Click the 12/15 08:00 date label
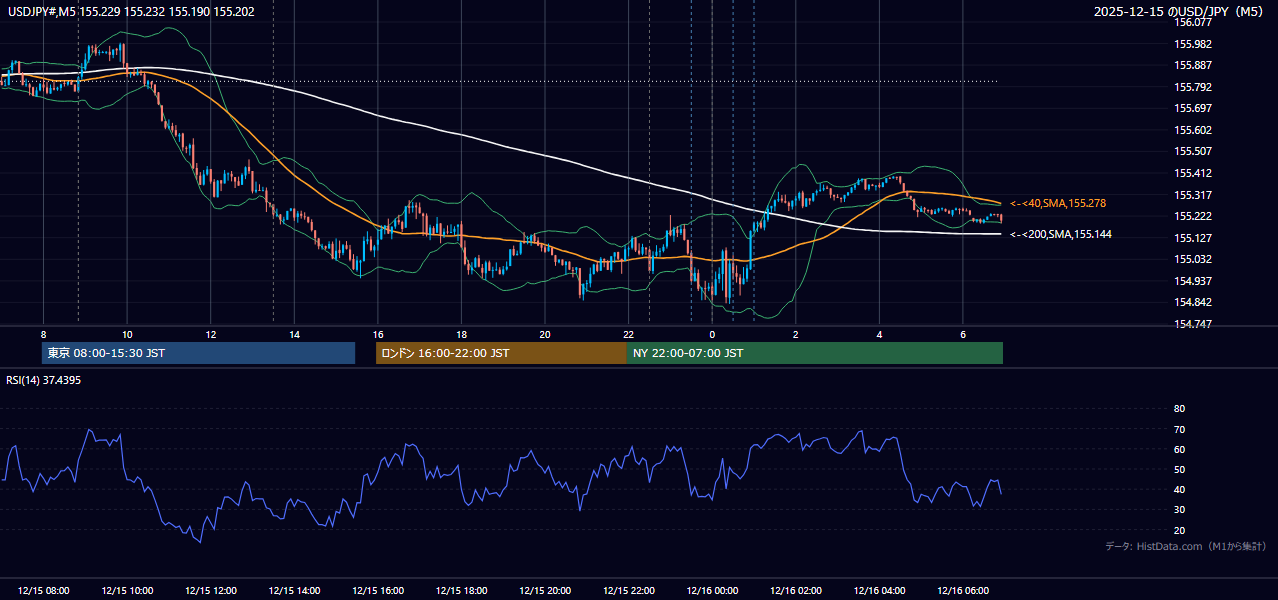 (x=43, y=591)
